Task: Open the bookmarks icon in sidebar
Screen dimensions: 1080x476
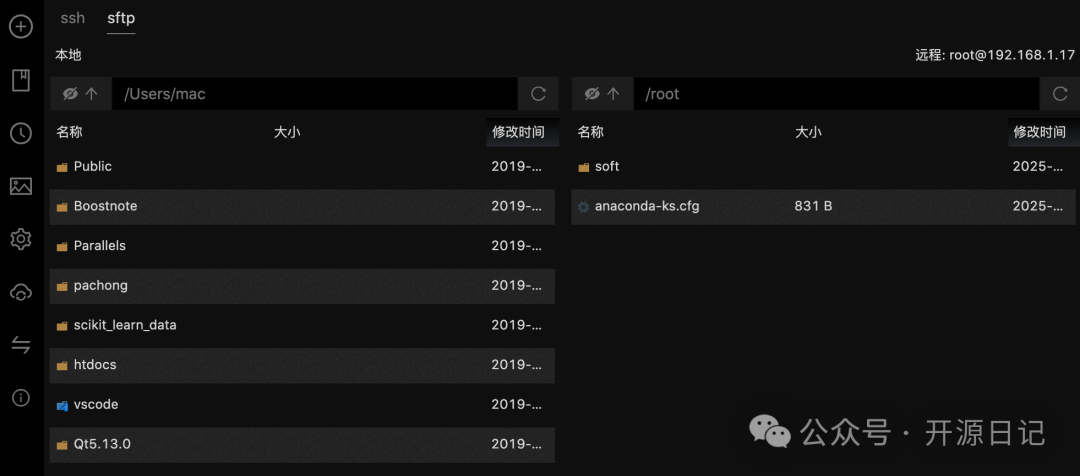Action: point(21,80)
